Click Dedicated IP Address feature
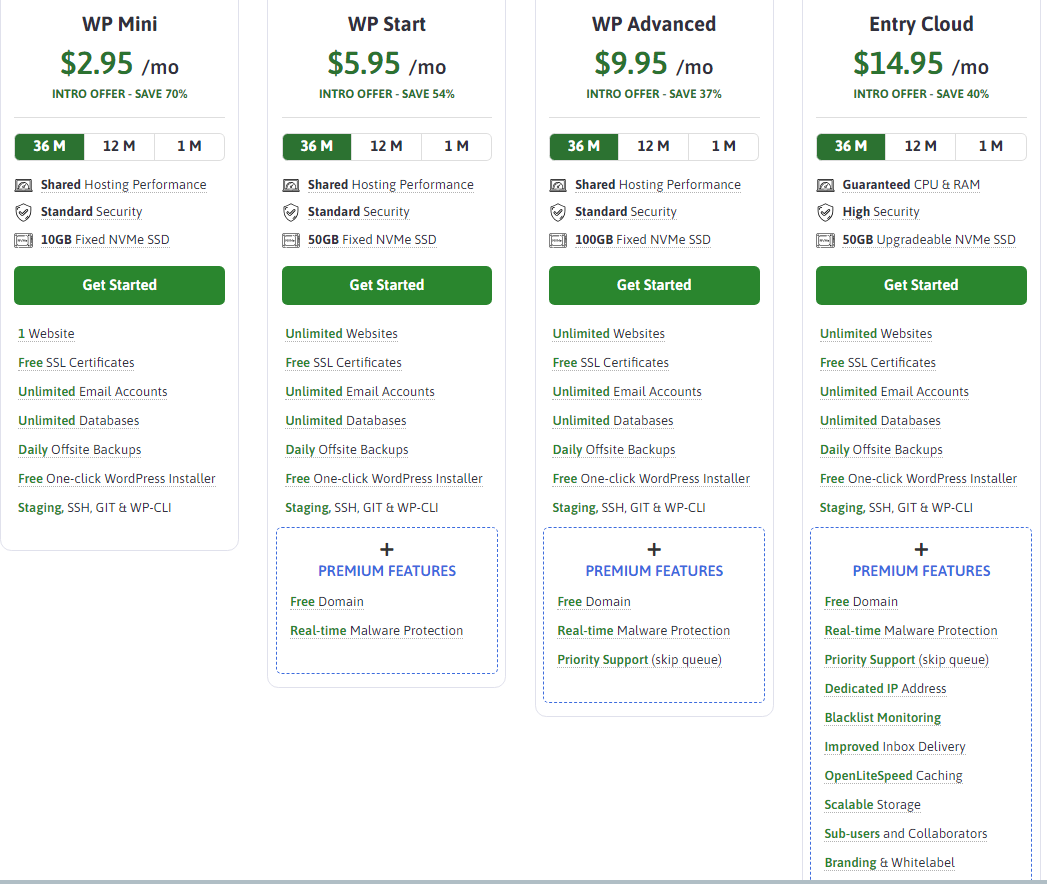 [885, 688]
